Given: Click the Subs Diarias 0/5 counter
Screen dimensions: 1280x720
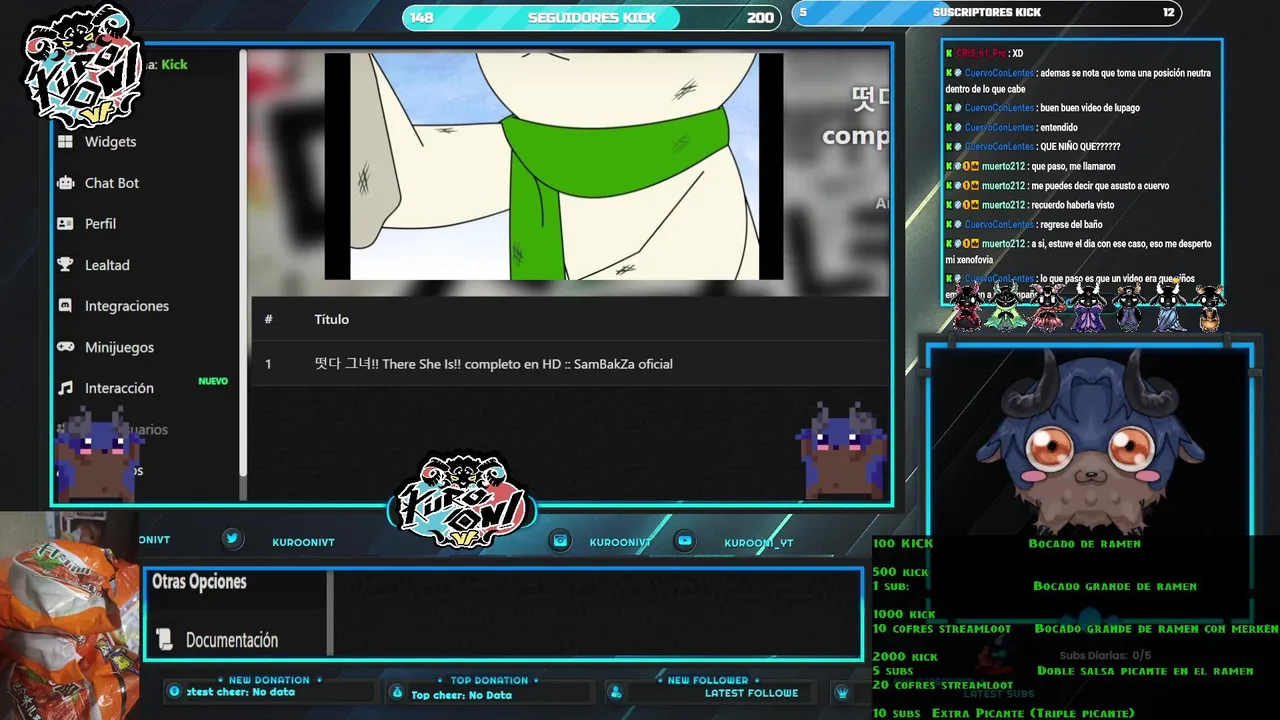Looking at the screenshot, I should [x=1105, y=656].
